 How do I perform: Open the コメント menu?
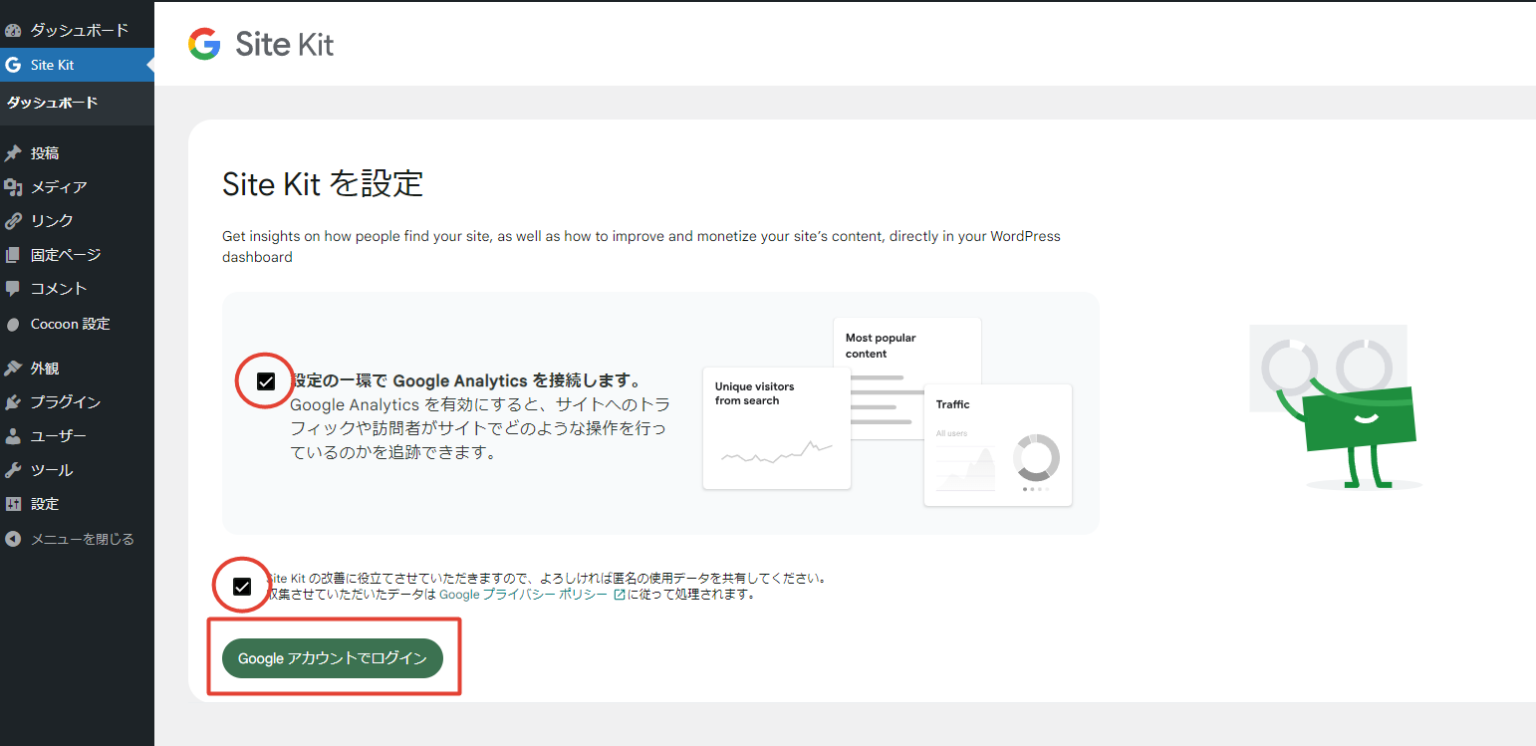point(77,289)
